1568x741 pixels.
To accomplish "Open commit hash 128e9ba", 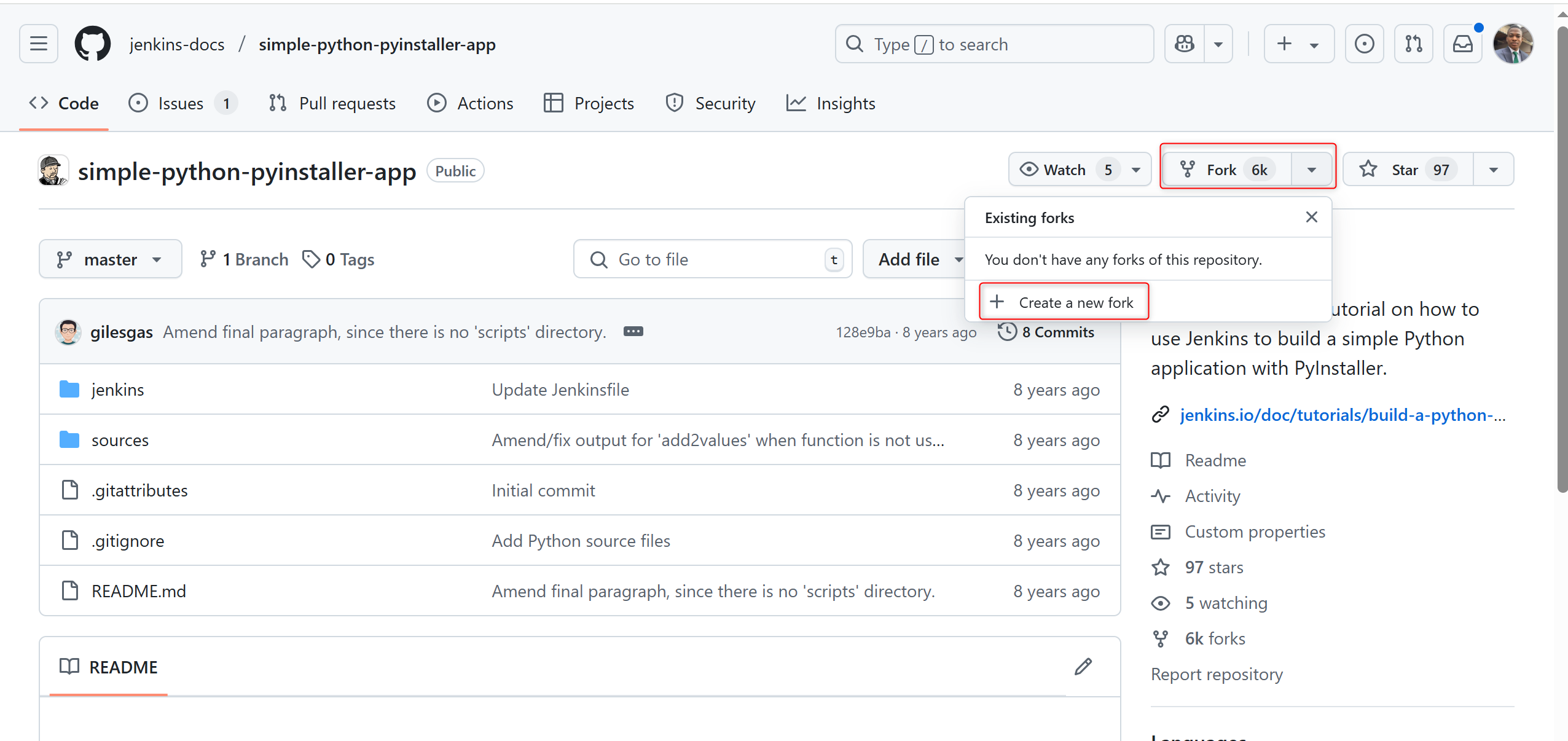I will tap(863, 332).
